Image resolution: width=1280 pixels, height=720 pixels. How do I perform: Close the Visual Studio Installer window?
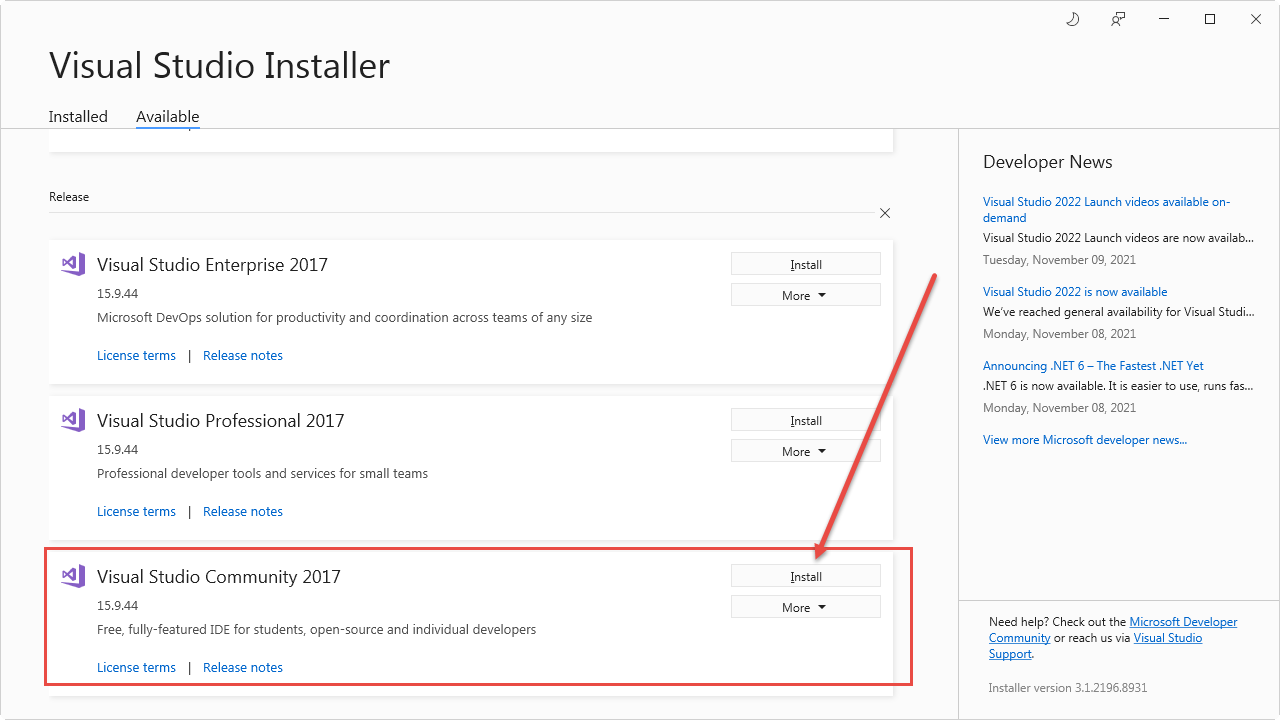1256,19
